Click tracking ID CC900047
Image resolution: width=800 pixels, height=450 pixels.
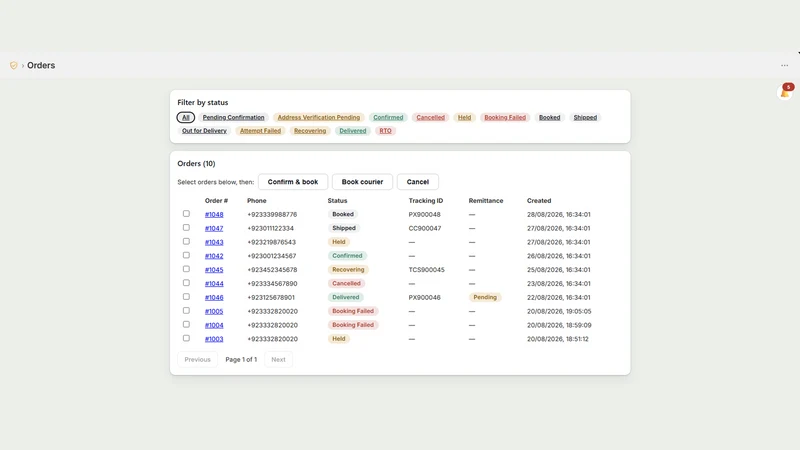(x=424, y=228)
